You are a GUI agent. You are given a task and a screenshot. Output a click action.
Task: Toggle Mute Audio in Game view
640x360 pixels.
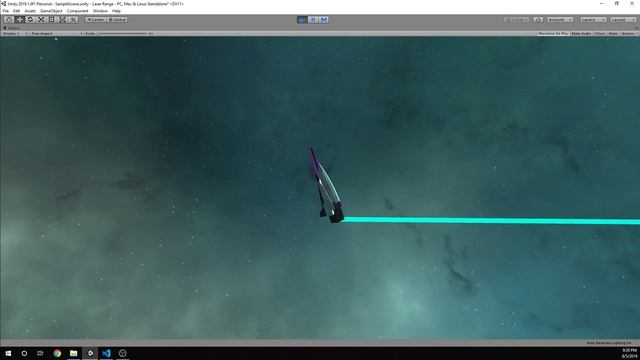(x=581, y=33)
